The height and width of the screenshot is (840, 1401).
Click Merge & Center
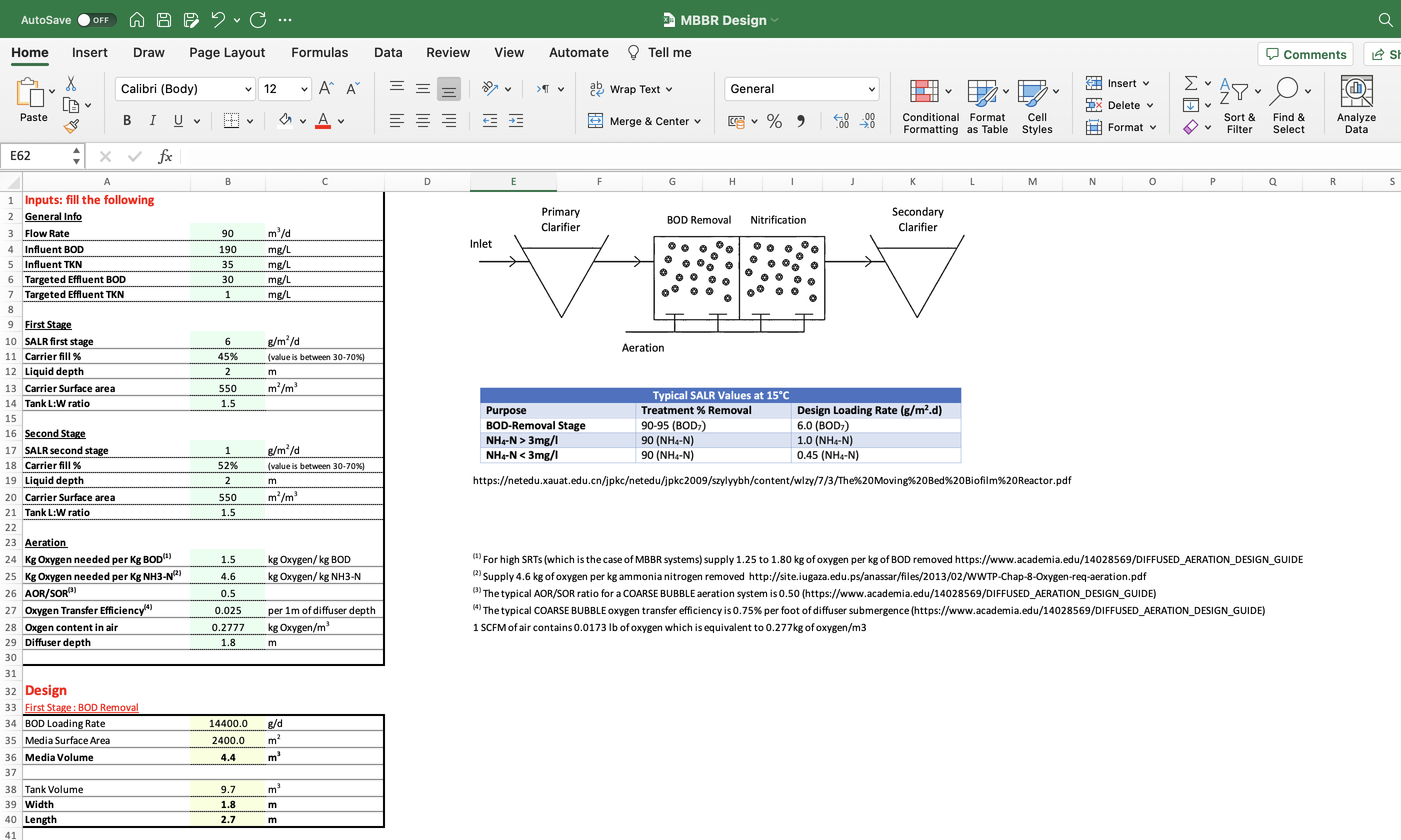tap(644, 121)
